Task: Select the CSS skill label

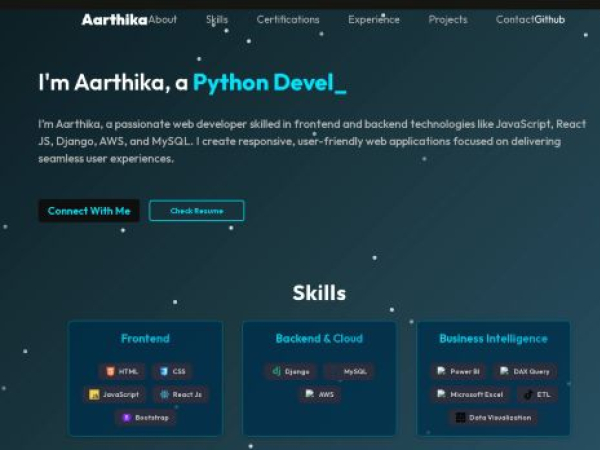Action: 179,372
